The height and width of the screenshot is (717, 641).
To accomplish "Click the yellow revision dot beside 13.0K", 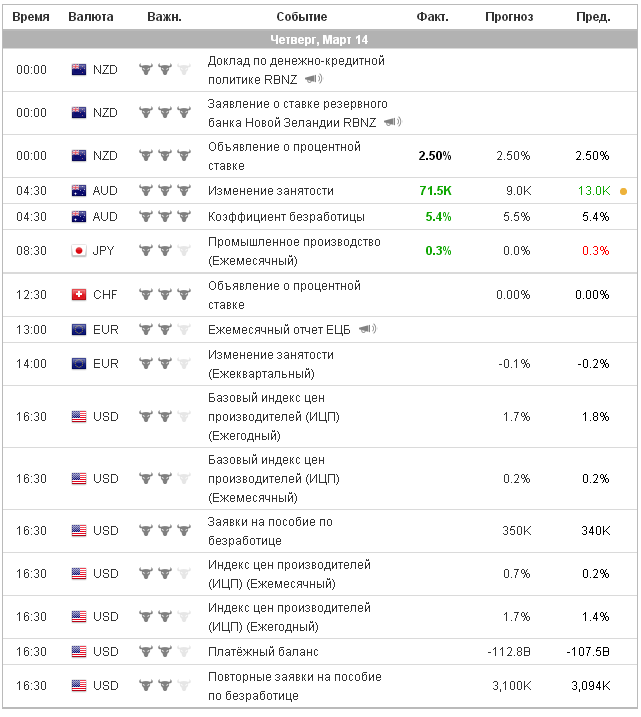I will coord(624,191).
